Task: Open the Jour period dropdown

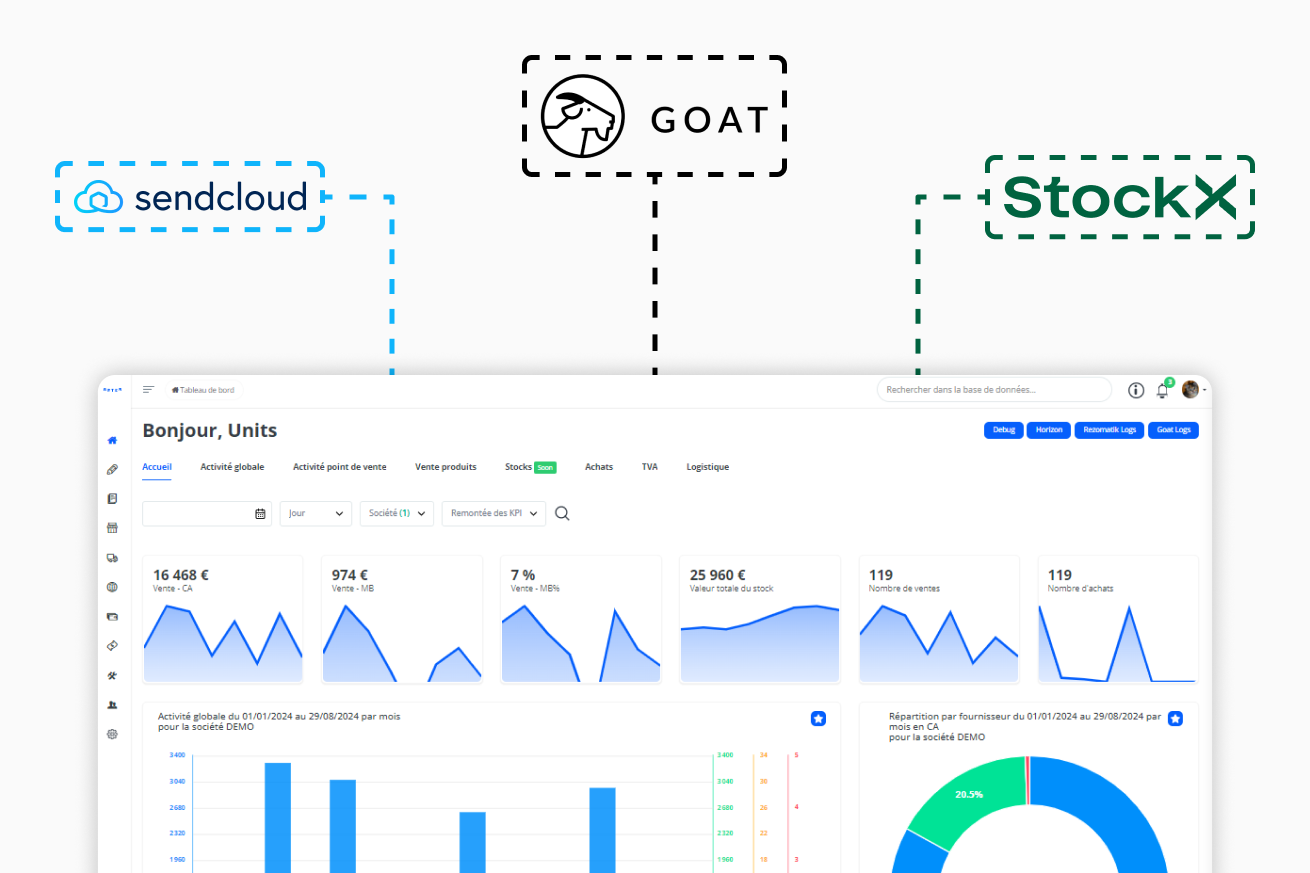Action: pyautogui.click(x=316, y=513)
